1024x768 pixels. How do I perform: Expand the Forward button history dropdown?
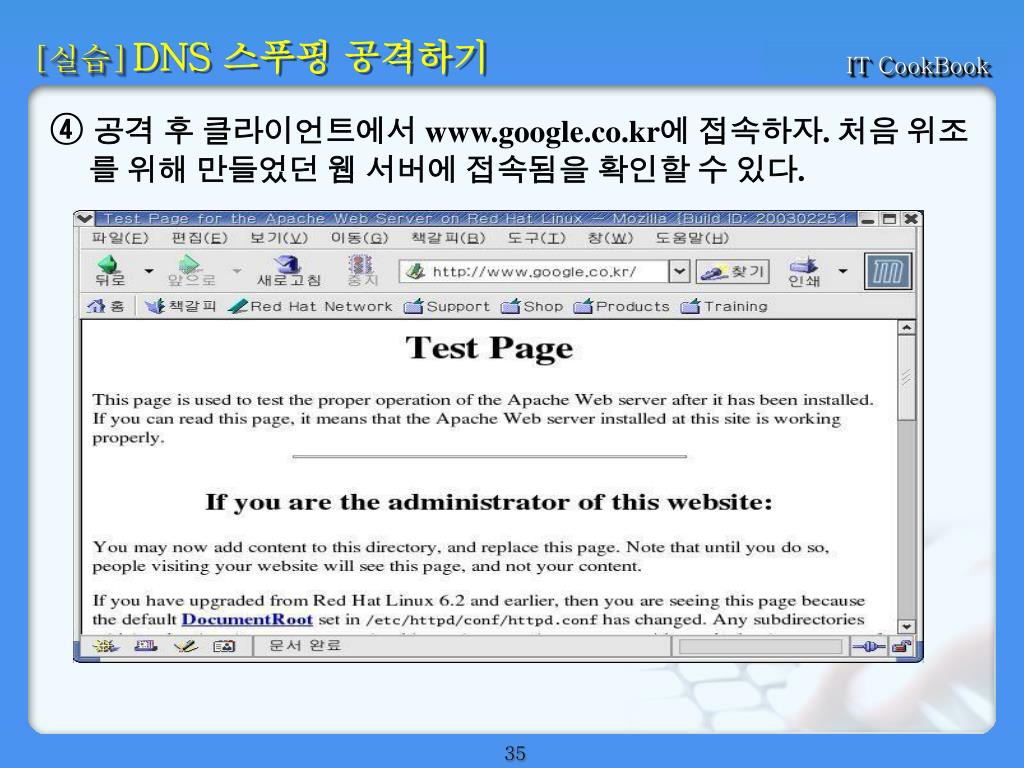(236, 270)
